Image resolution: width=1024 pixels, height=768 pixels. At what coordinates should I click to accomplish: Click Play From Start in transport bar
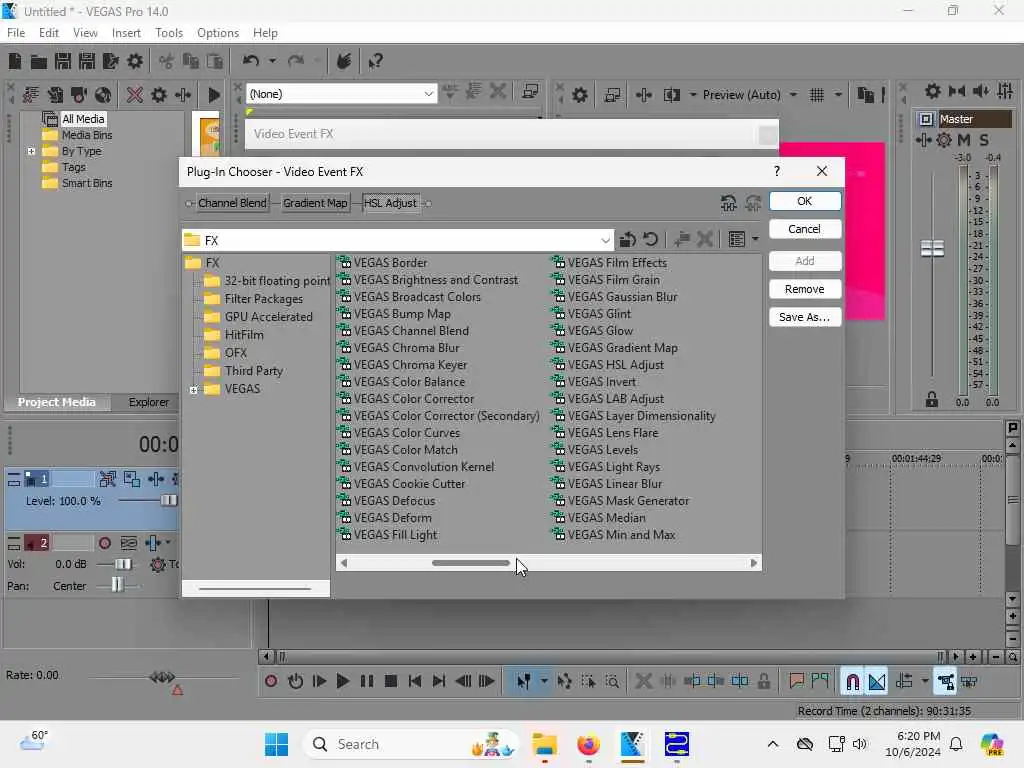click(319, 682)
